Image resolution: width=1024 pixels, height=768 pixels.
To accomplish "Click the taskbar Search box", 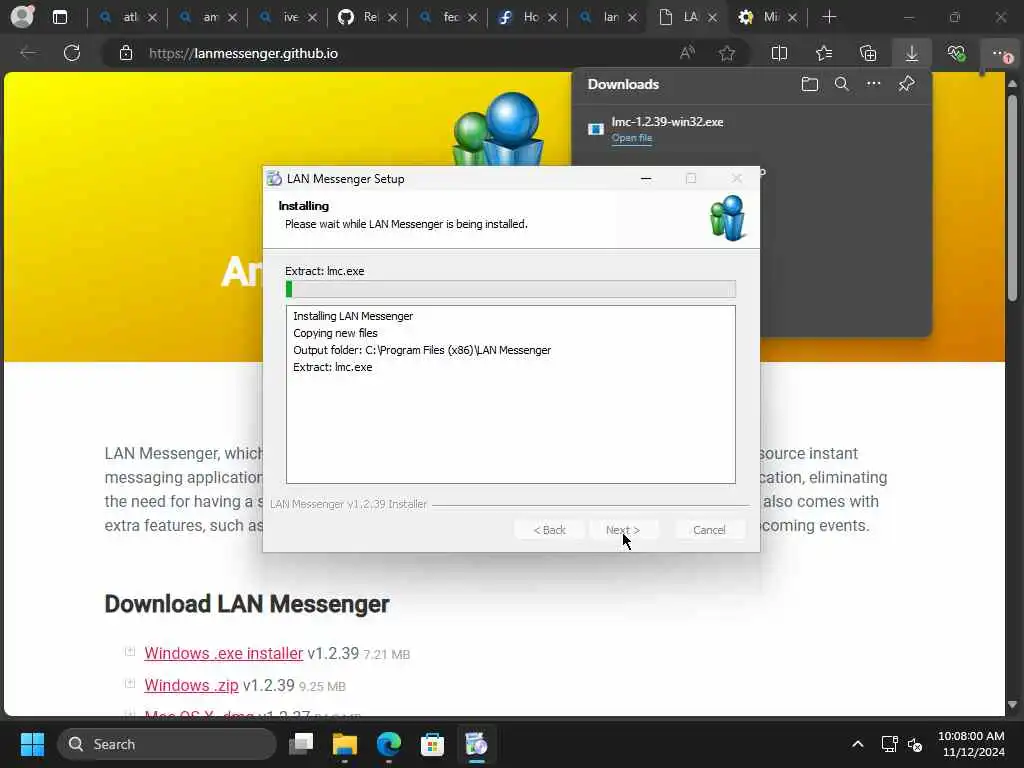I will click(x=167, y=744).
